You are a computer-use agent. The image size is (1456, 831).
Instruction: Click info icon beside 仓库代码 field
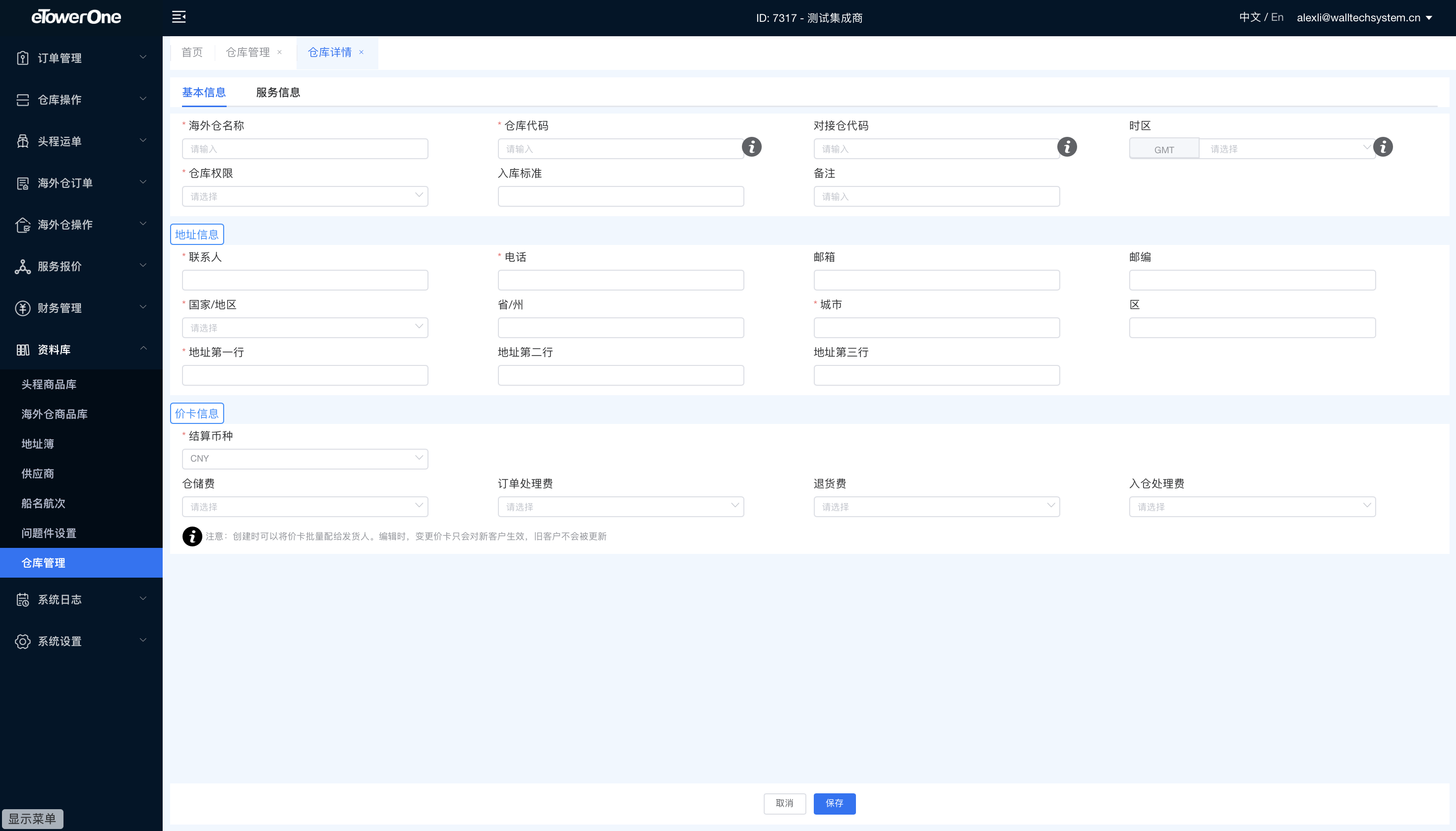click(x=752, y=147)
